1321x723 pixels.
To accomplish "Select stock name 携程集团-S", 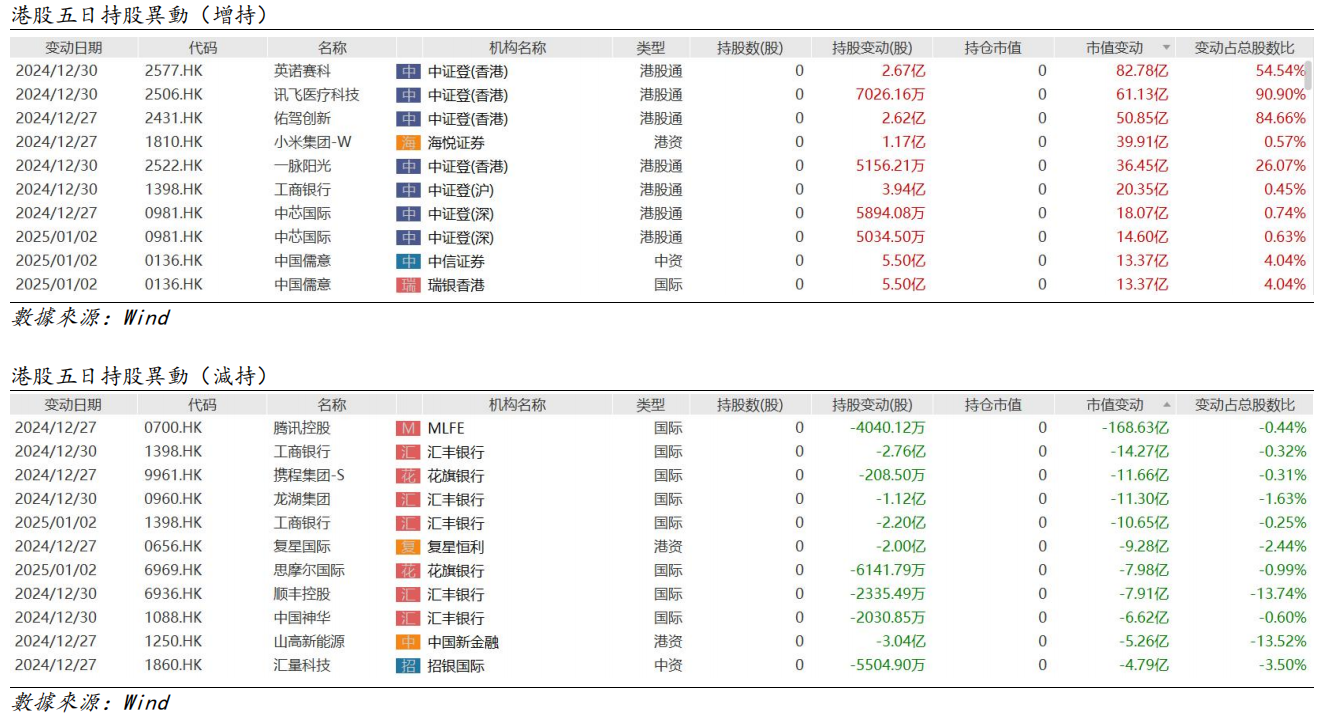I will click(x=310, y=476).
